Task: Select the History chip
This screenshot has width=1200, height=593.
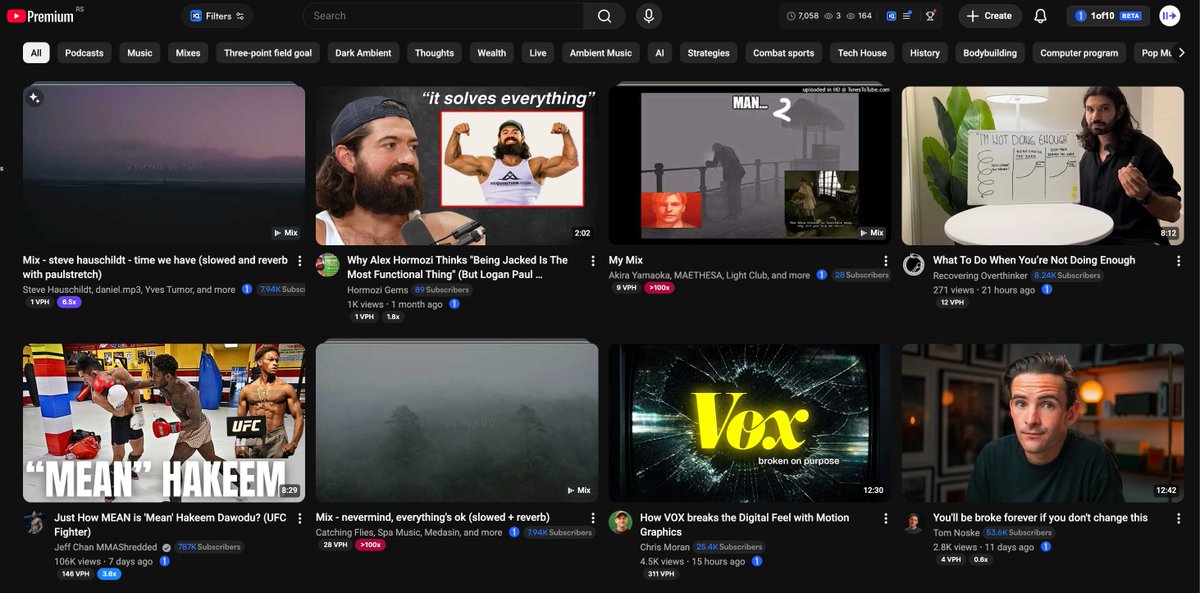Action: (x=925, y=53)
